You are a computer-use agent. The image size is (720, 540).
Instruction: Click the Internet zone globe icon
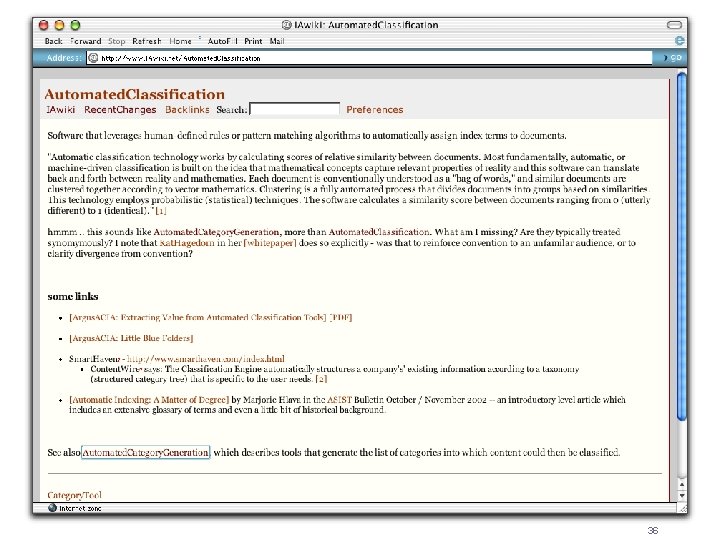52,508
